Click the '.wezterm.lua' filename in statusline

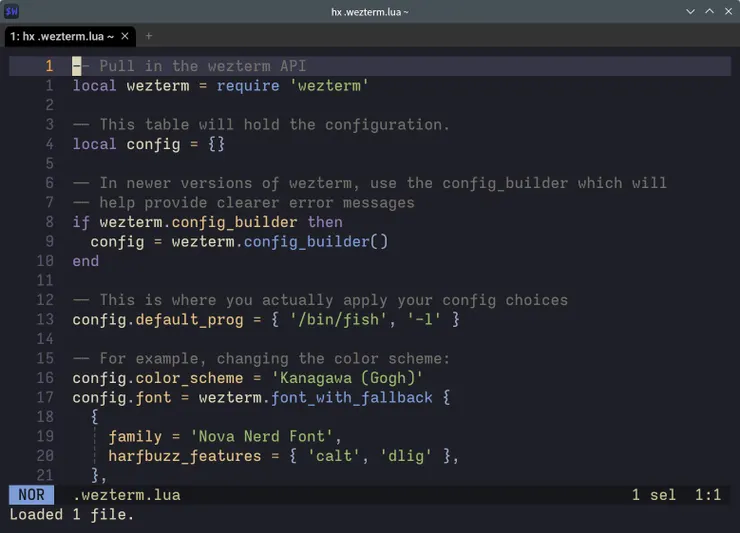(x=126, y=495)
